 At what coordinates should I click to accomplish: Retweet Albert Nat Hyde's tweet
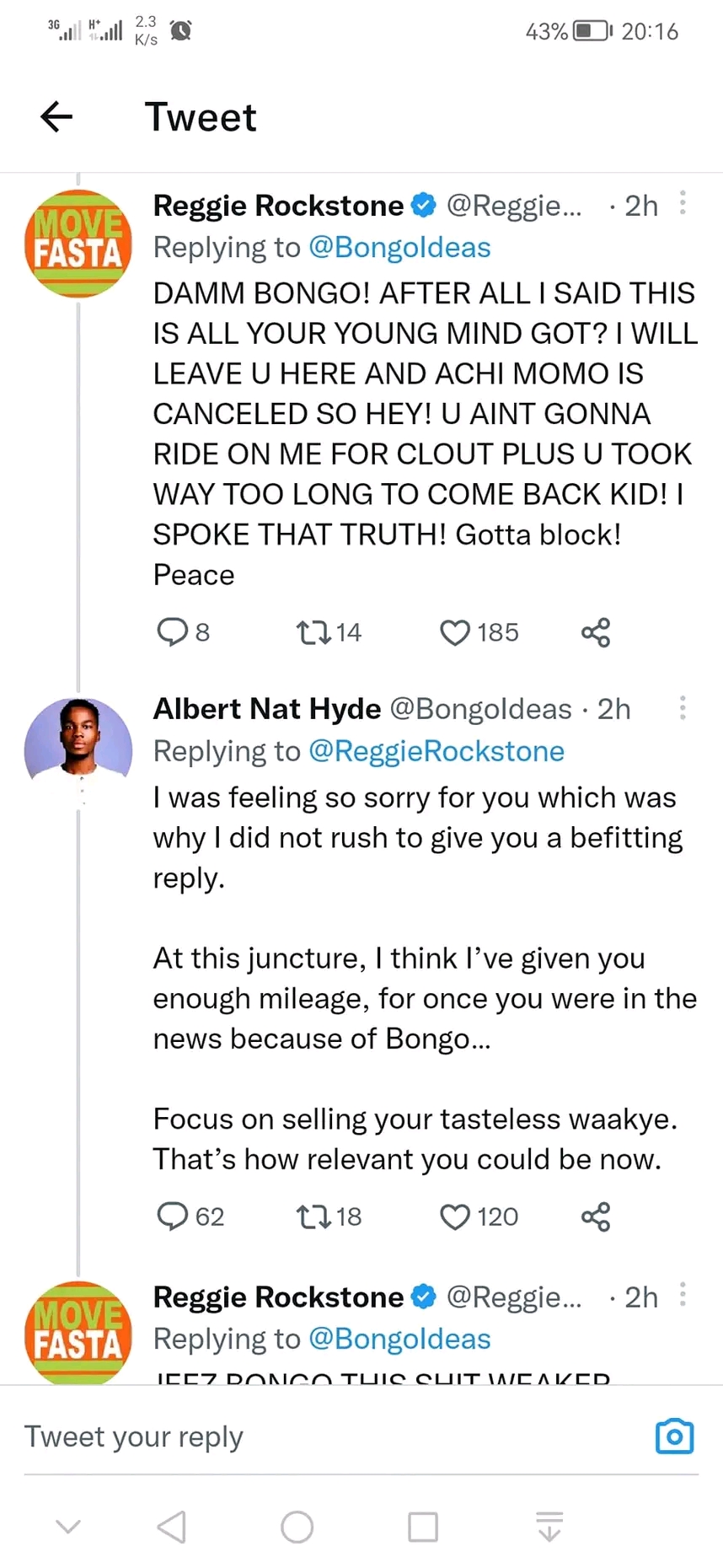314,1216
